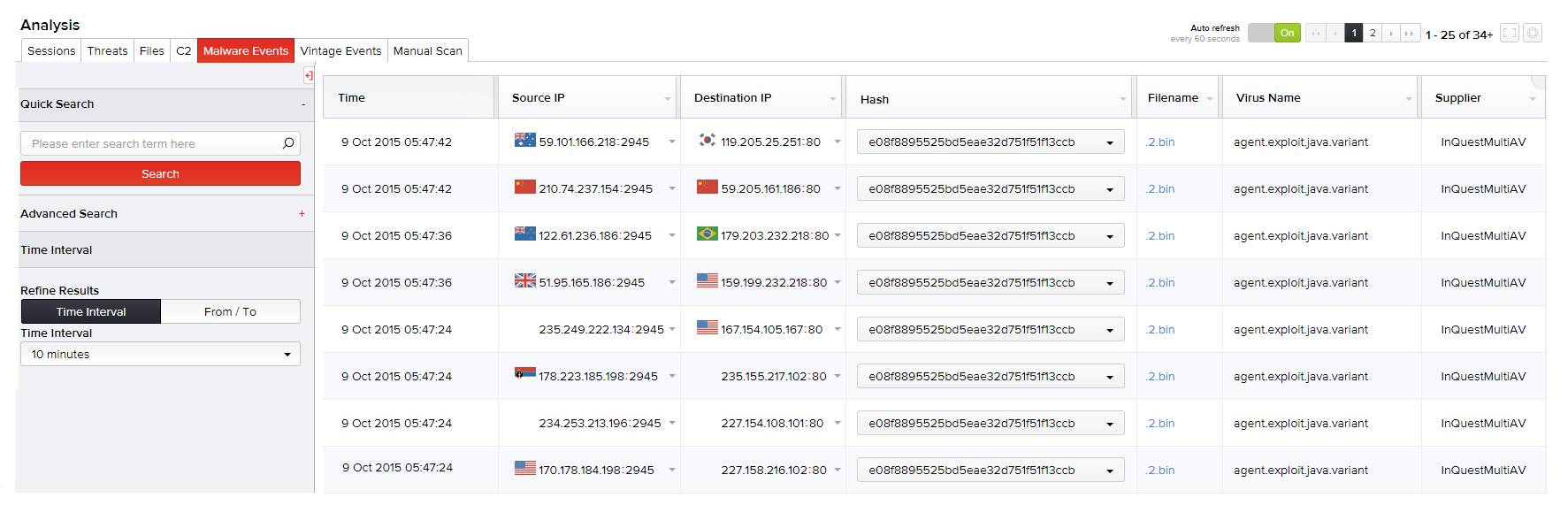Click the red Search button
This screenshot has height=513, width=1568.
(160, 173)
